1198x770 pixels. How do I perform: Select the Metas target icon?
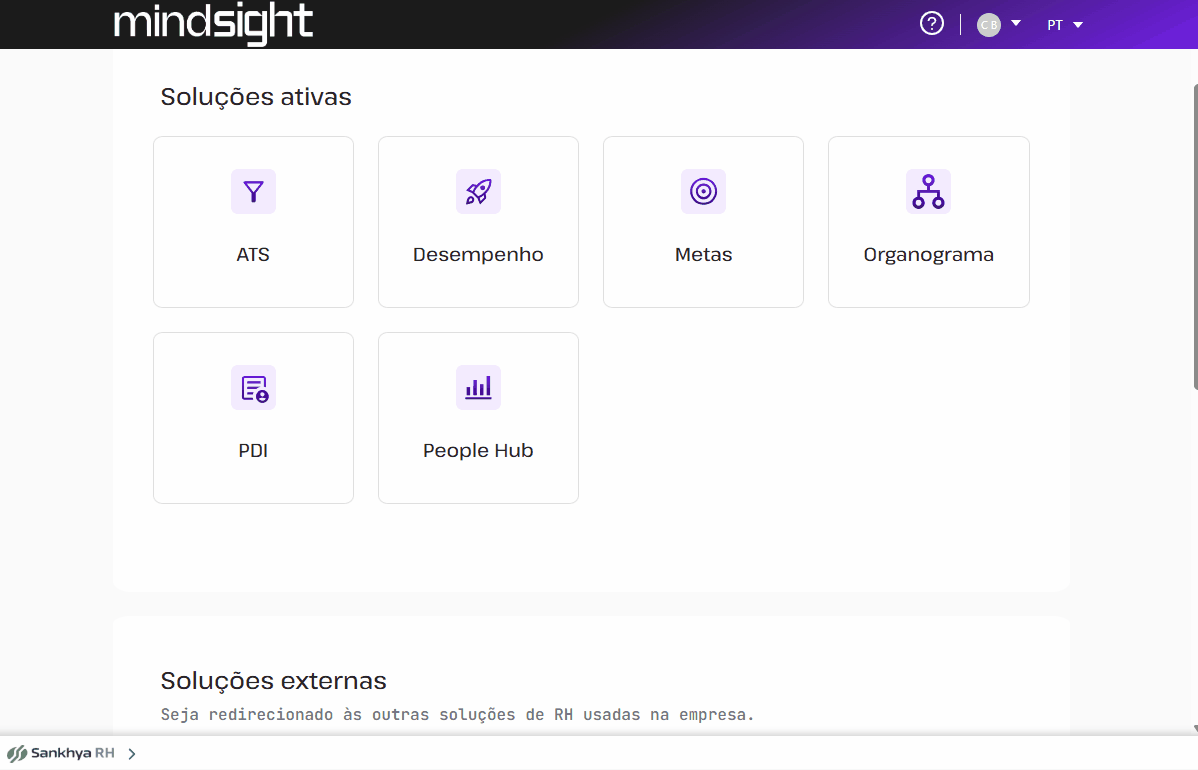[703, 191]
